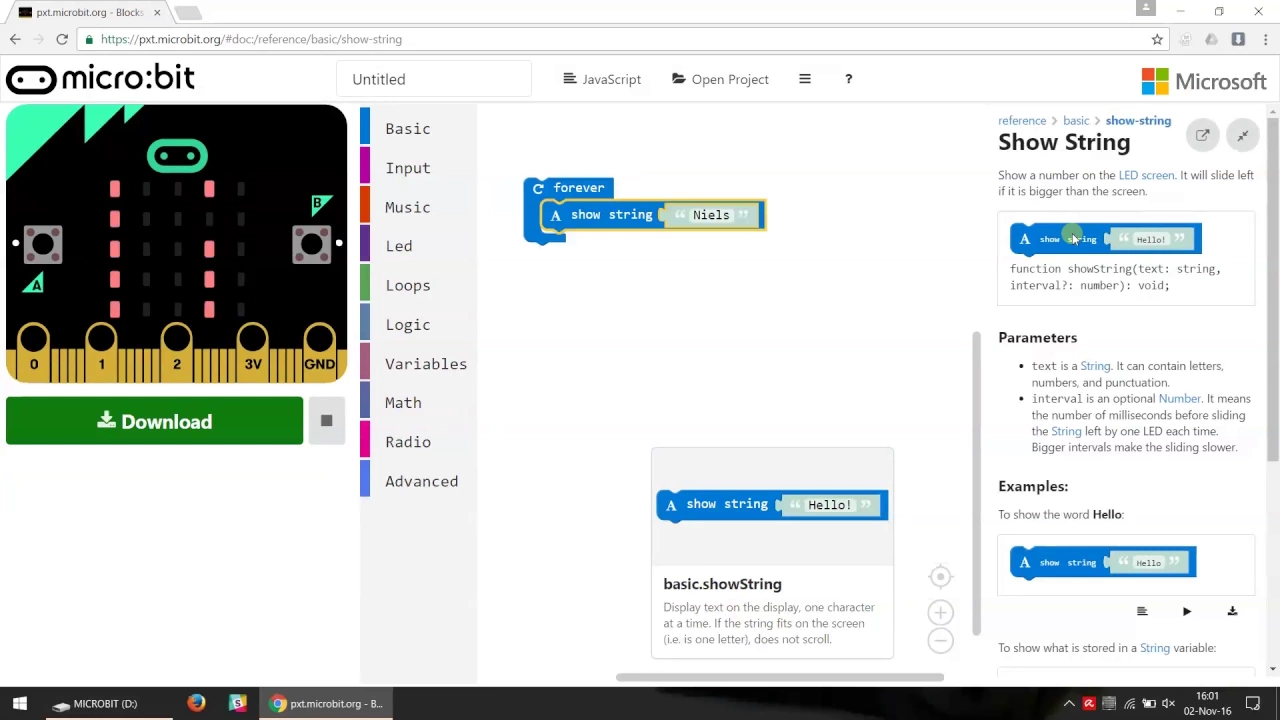Zoom in on the workspace
This screenshot has width=1280, height=720.
[940, 612]
